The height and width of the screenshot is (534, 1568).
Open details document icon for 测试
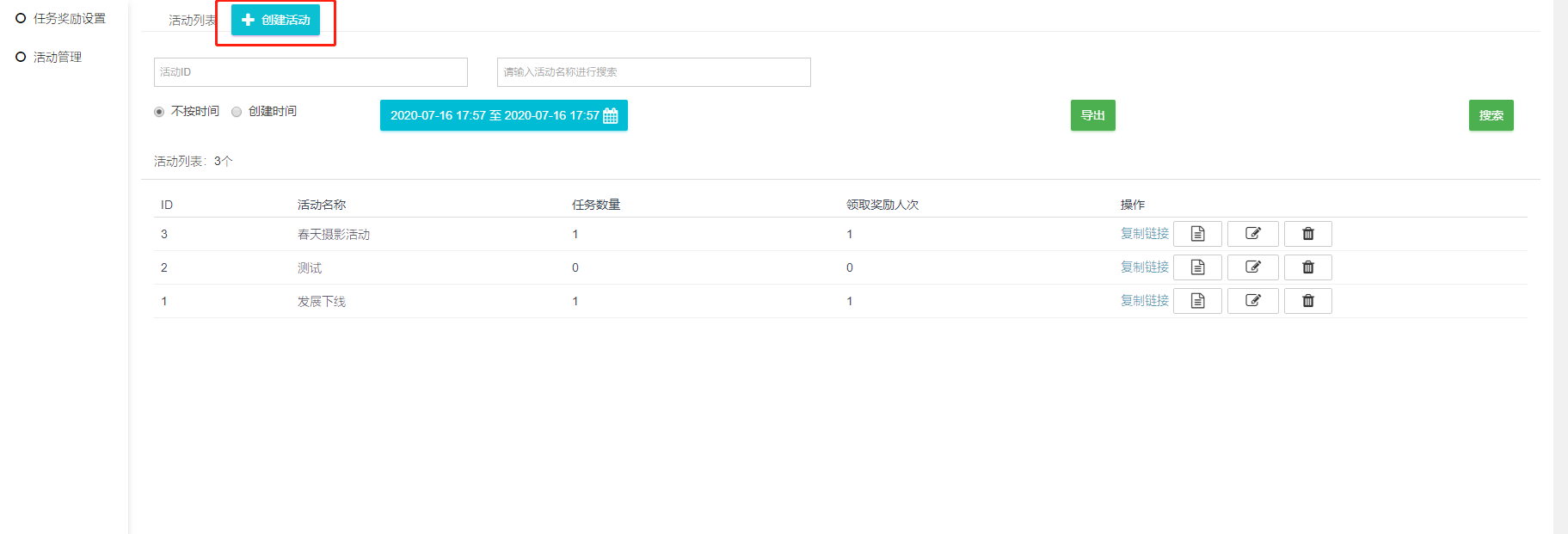(x=1197, y=267)
